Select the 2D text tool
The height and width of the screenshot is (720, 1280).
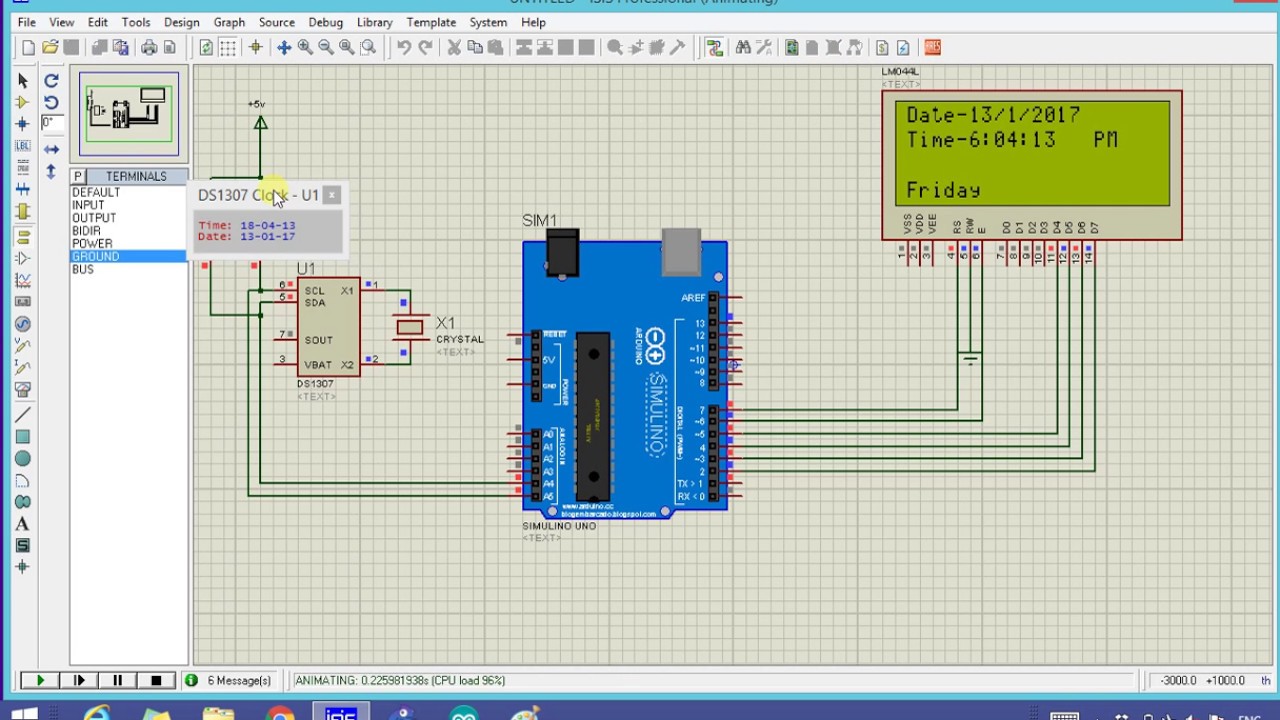click(23, 524)
